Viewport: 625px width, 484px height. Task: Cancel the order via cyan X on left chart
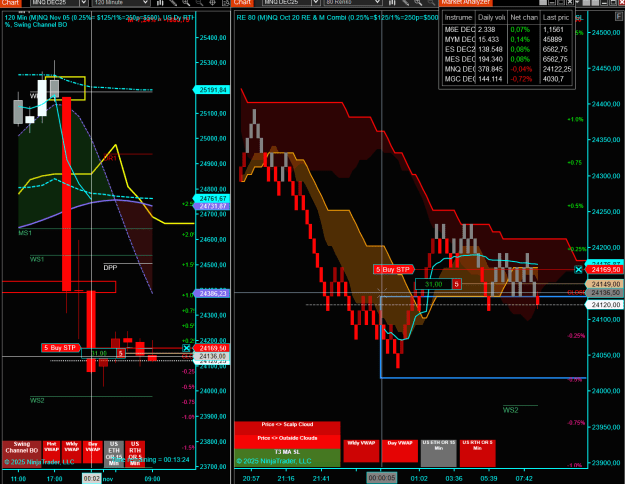click(x=186, y=348)
